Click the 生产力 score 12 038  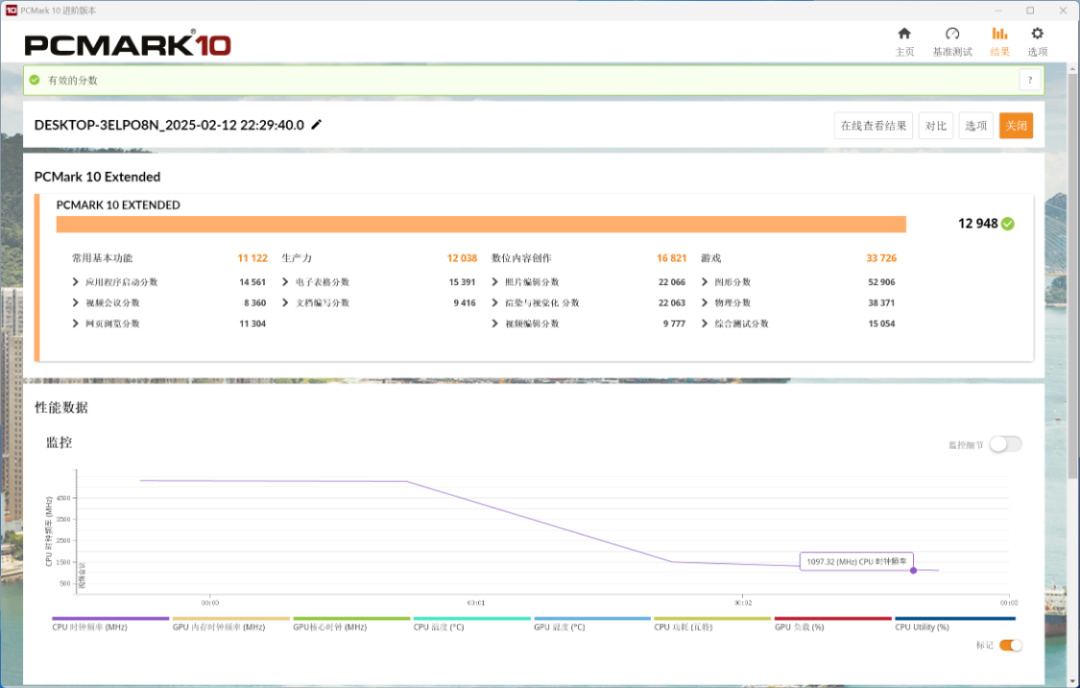(461, 258)
